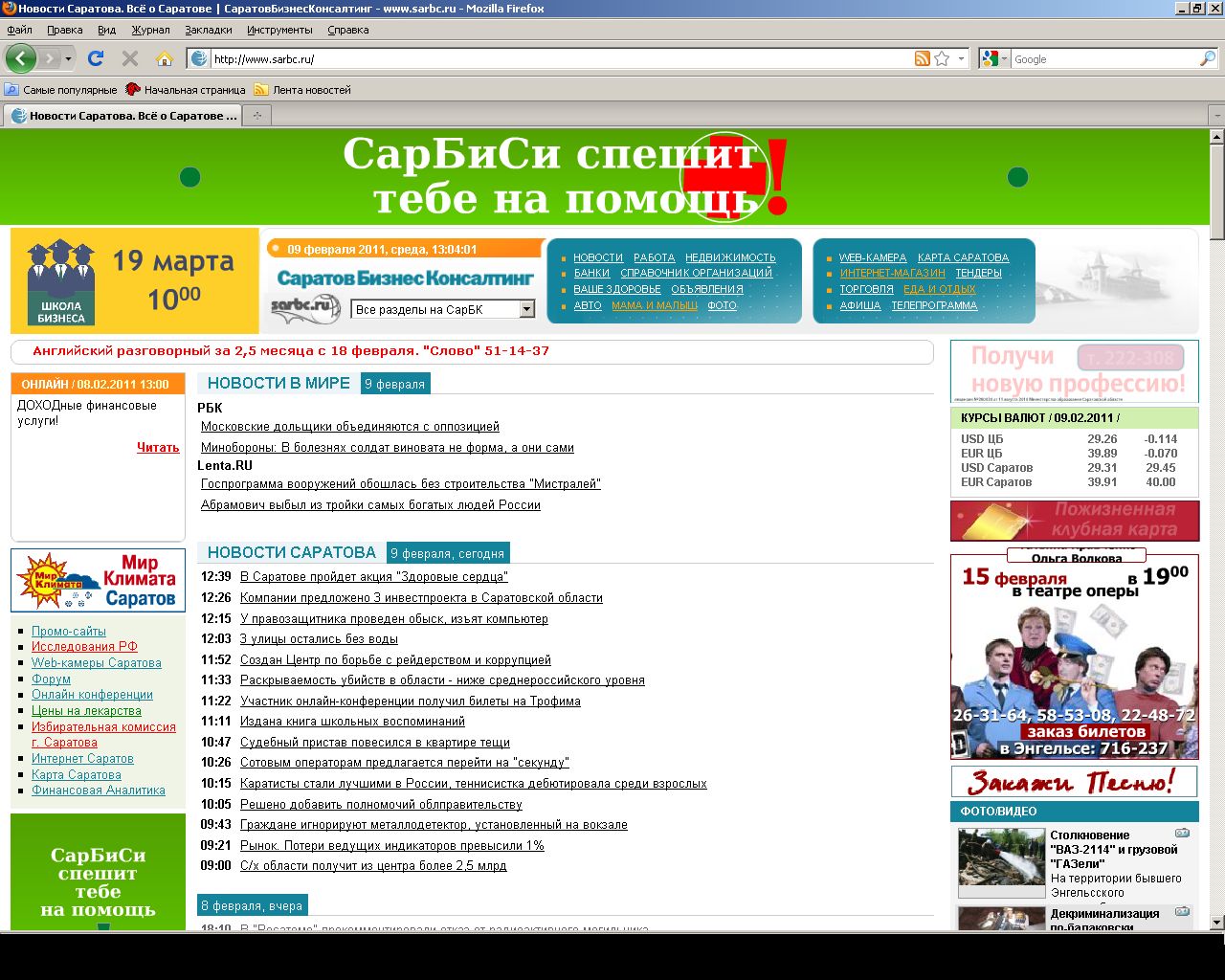Image resolution: width=1225 pixels, height=980 pixels.
Task: Open the ИНТЕРНЕТ-МАГАЗИН link
Action: coord(892,273)
